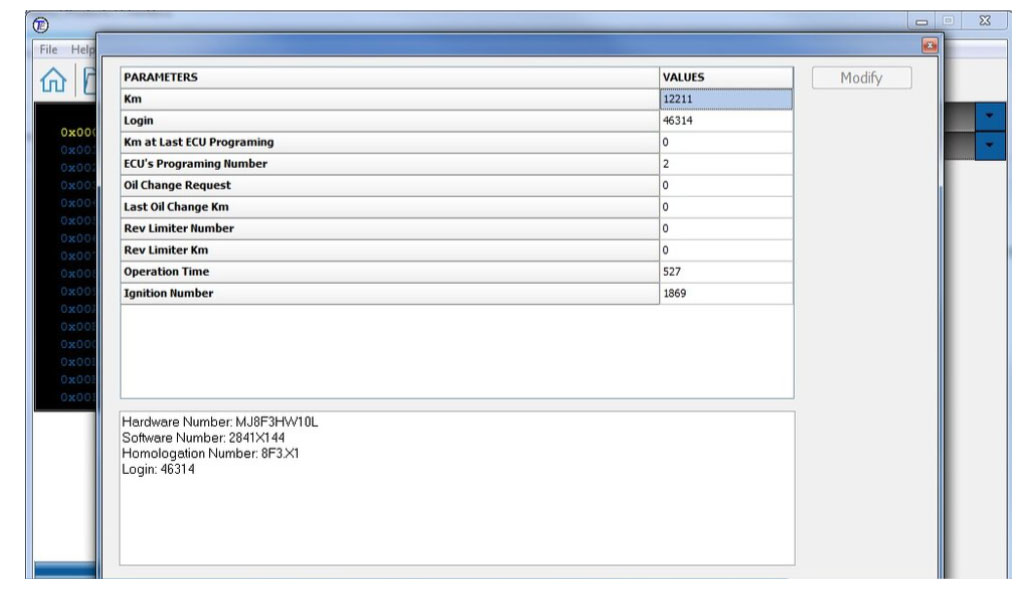Screen dimensions: 1035x601
Task: Expand the lower blue dropdown arrow on the right
Action: click(x=990, y=145)
